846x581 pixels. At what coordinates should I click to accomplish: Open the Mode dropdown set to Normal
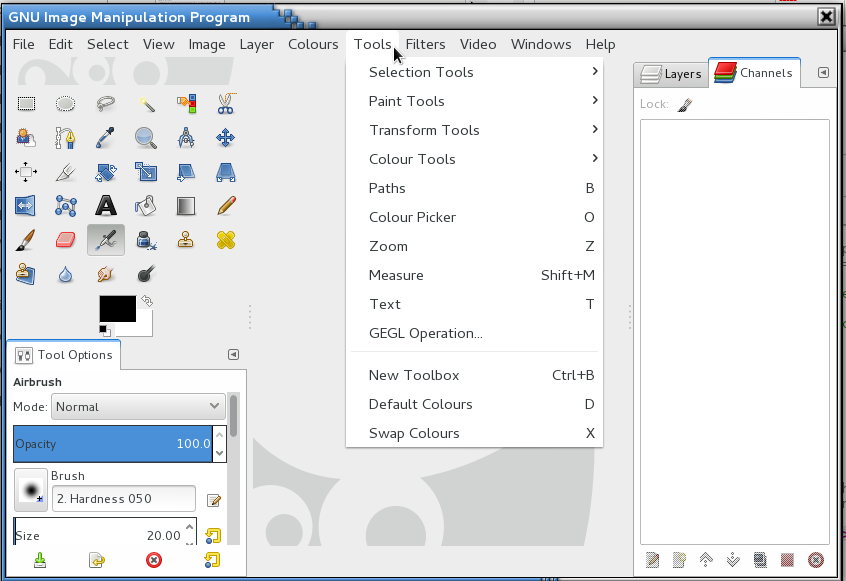(x=138, y=407)
